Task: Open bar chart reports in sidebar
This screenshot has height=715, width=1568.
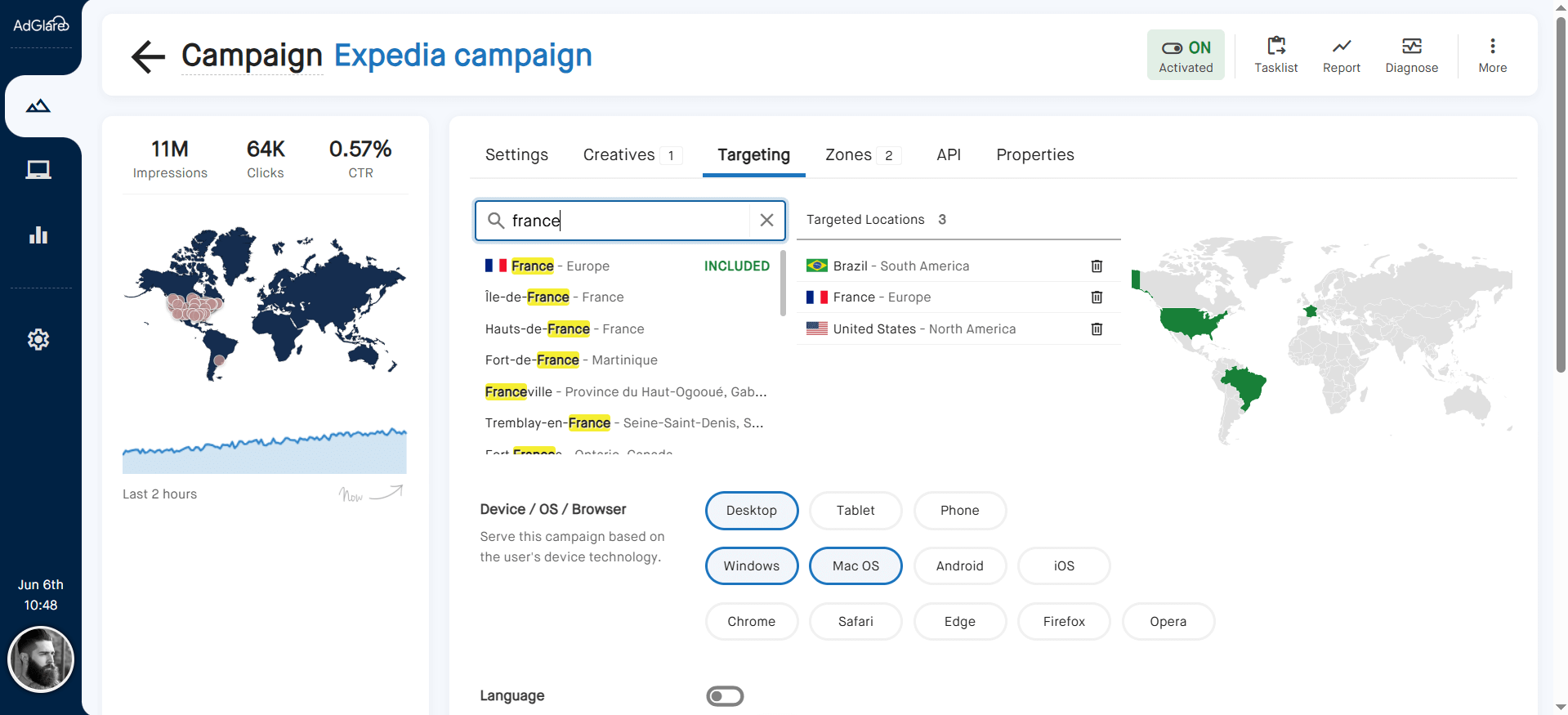Action: (38, 235)
